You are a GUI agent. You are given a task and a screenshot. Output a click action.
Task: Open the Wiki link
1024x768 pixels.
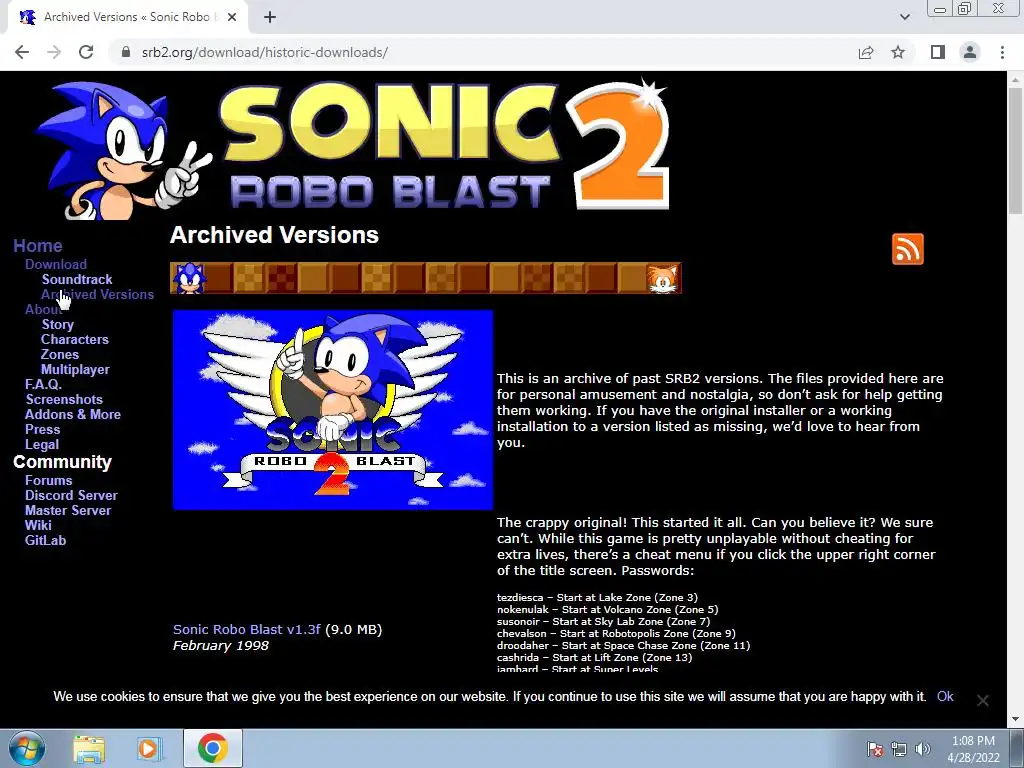point(38,525)
